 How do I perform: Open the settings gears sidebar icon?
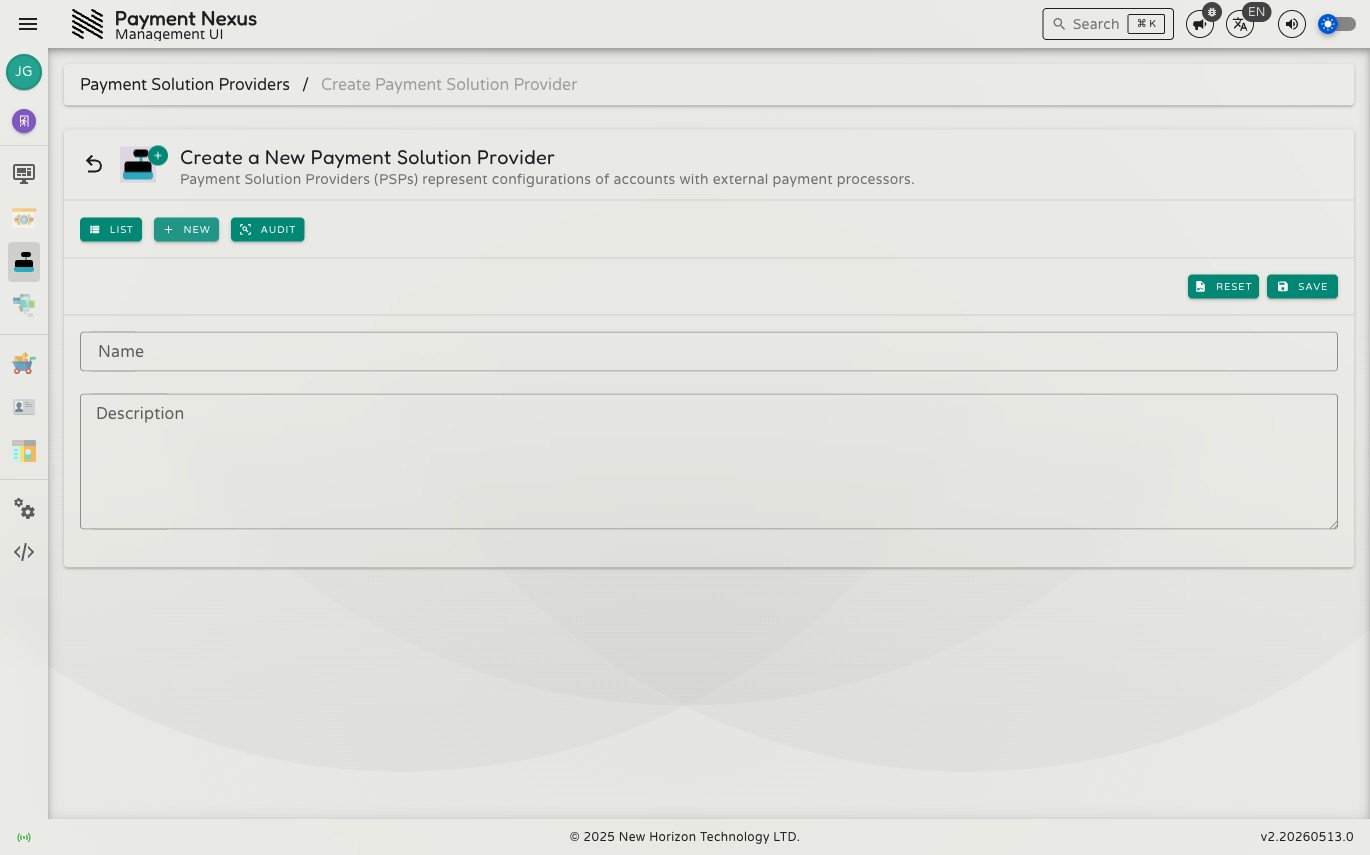tap(24, 509)
